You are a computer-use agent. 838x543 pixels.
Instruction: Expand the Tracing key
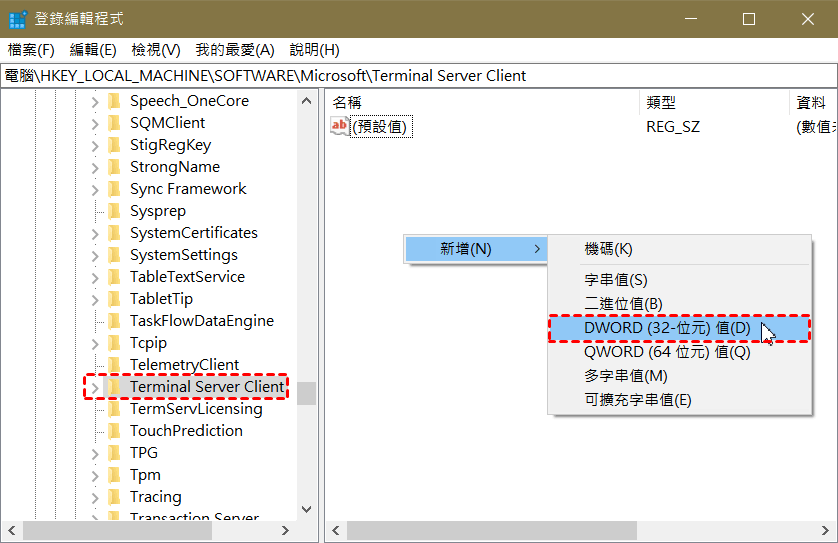pyautogui.click(x=95, y=498)
